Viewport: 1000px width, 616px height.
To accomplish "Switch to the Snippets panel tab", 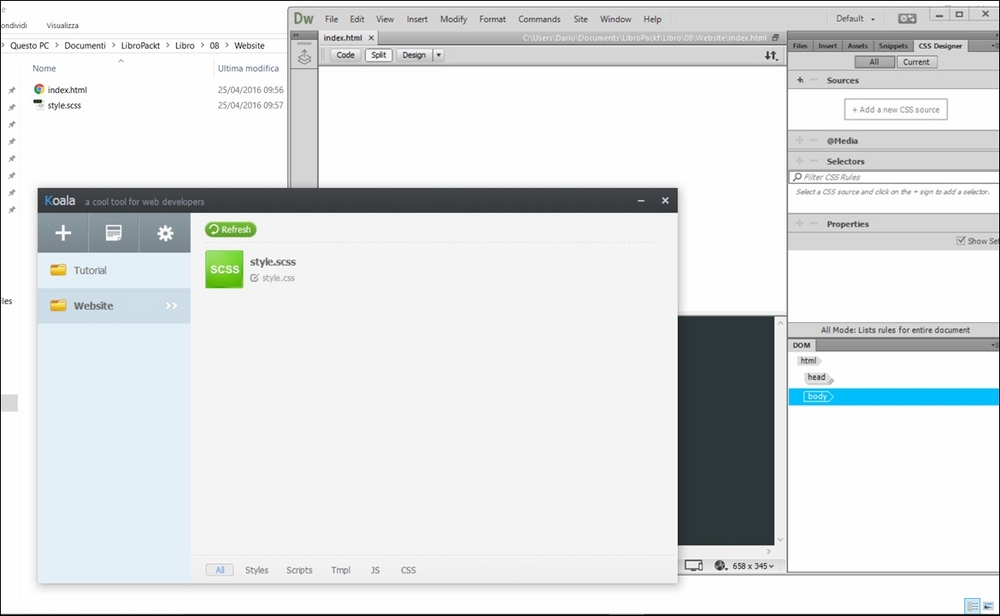I will coord(892,46).
